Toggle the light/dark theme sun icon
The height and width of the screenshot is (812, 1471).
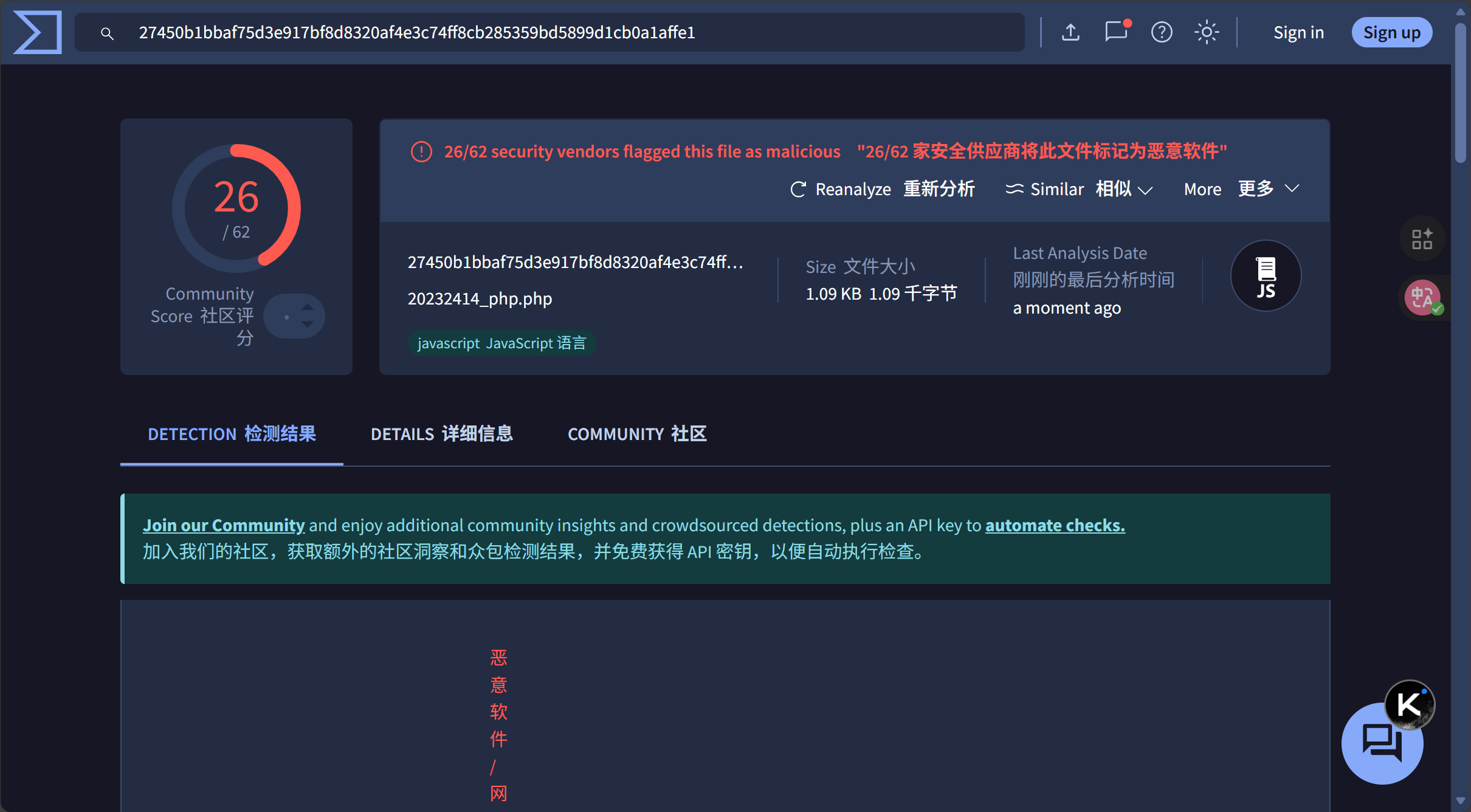pos(1207,32)
